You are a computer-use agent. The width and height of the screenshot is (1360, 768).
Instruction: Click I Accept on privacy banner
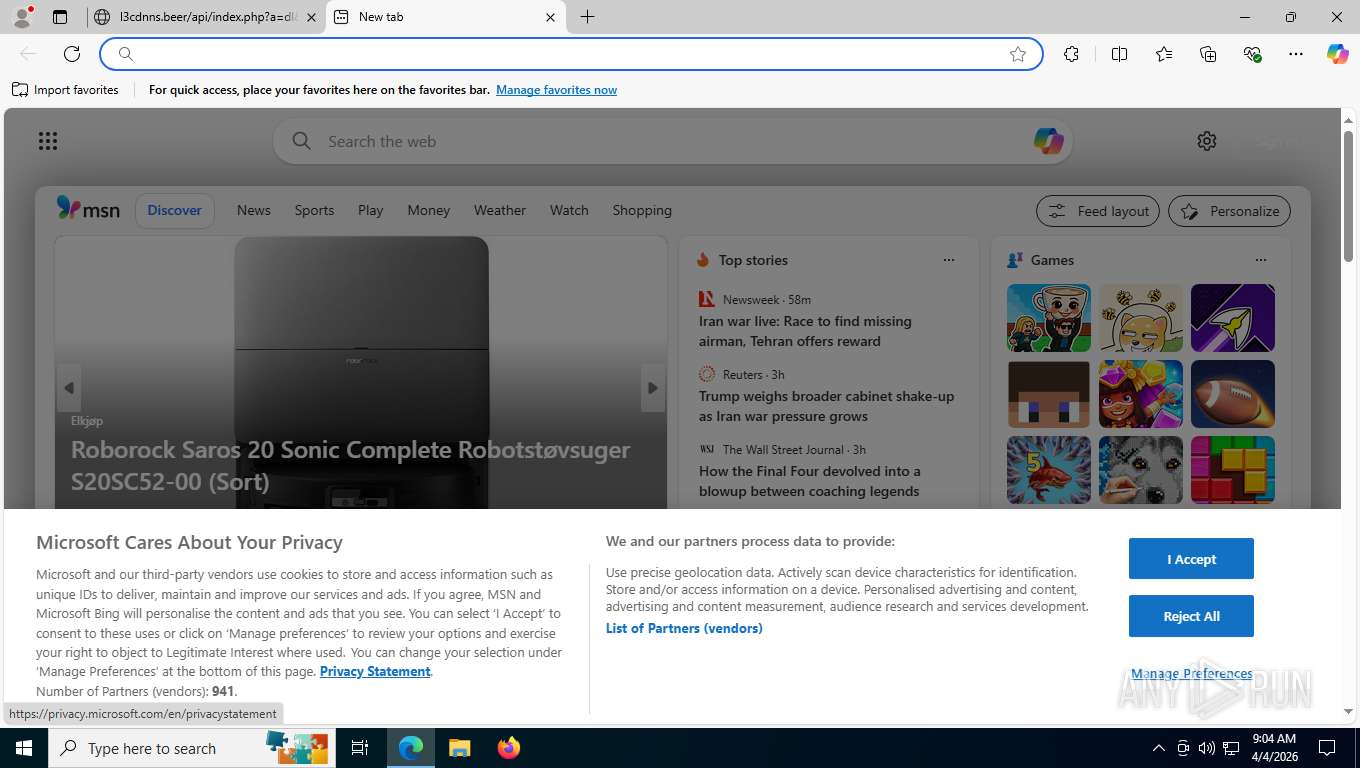[x=1191, y=559]
